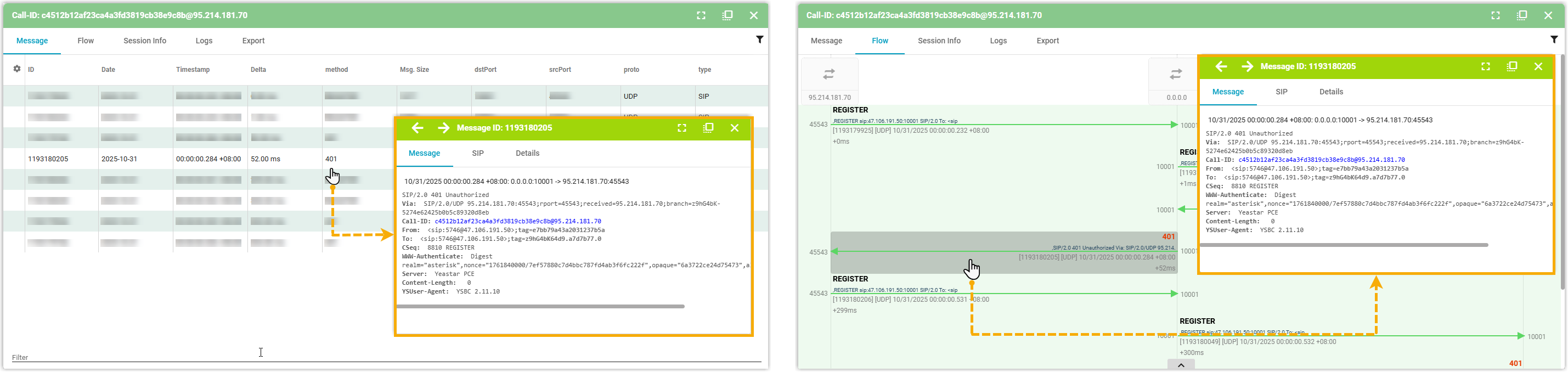Click Call-ID link in left message popup
This screenshot has height=372, width=1568.
517,222
